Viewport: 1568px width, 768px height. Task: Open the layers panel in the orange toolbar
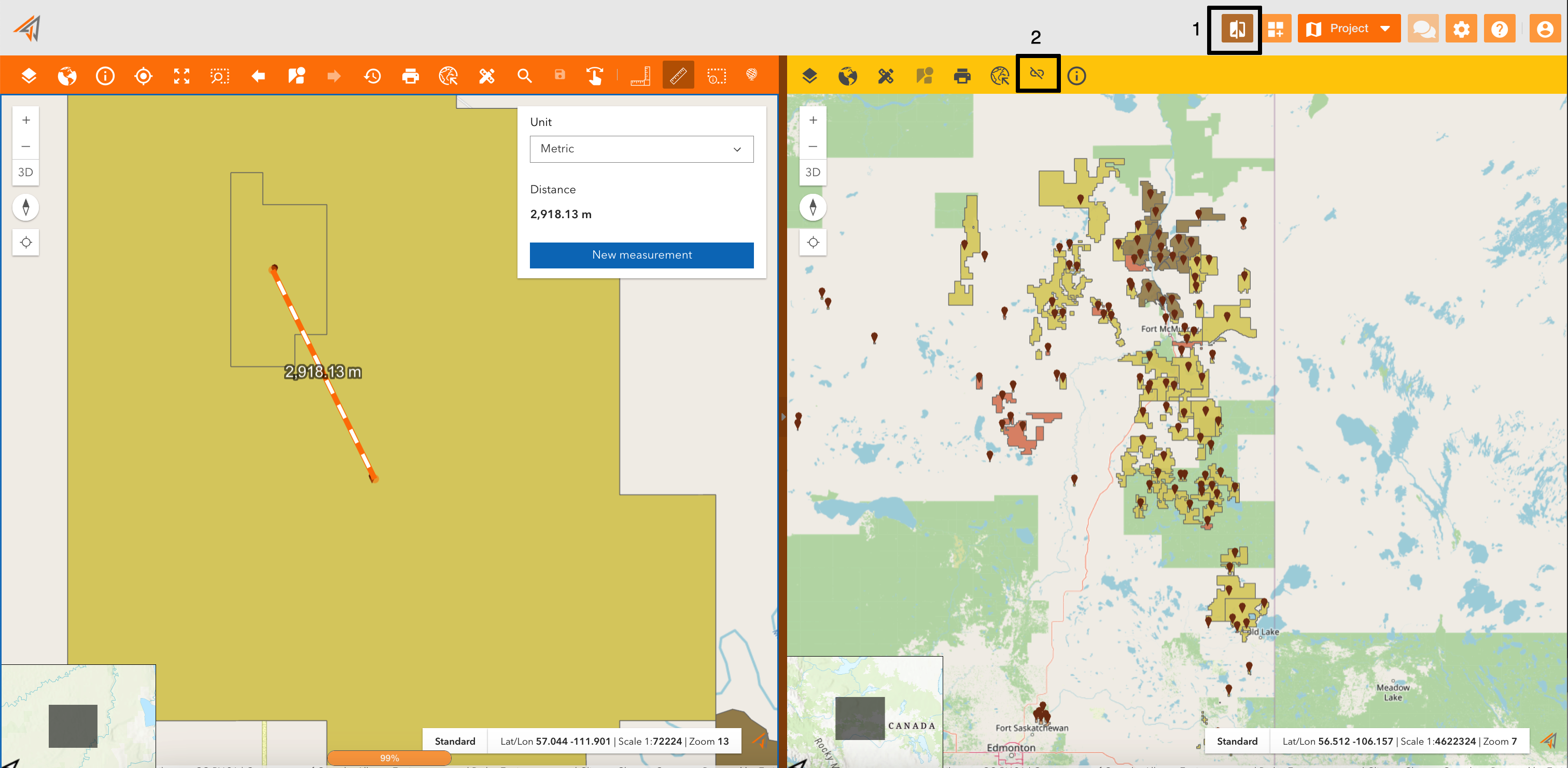tap(29, 76)
